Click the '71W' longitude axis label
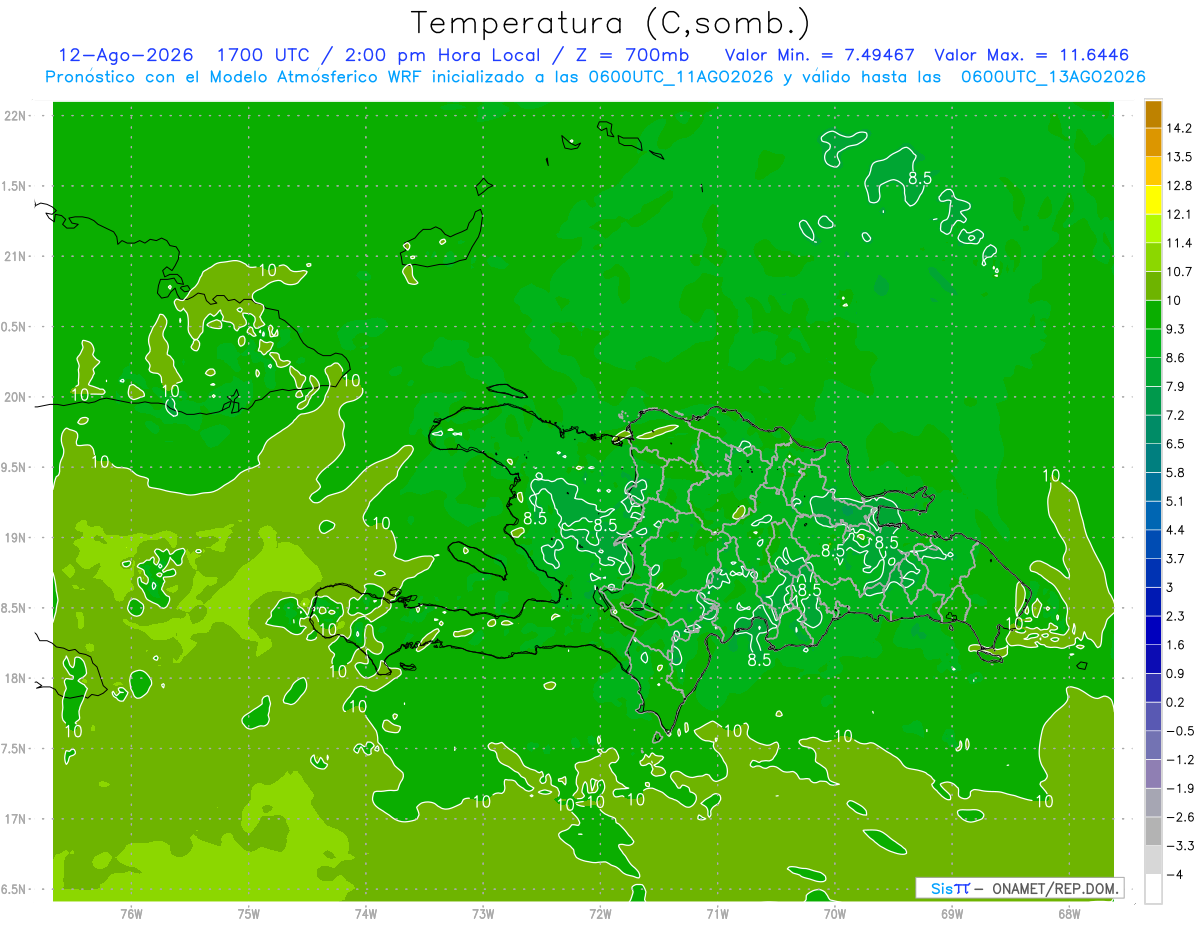 pos(717,914)
